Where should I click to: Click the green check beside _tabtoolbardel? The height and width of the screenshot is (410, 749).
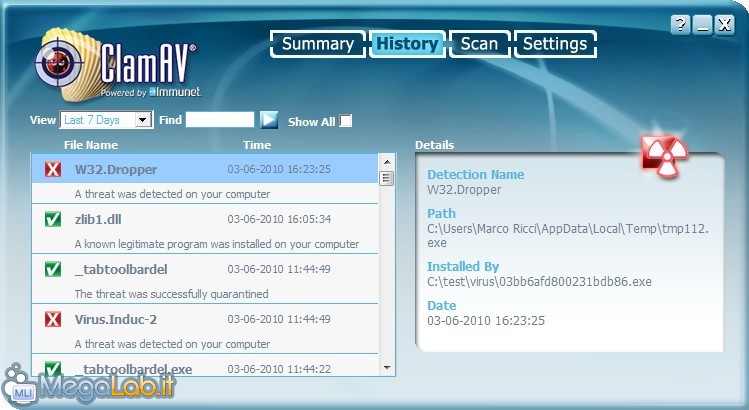tap(53, 269)
